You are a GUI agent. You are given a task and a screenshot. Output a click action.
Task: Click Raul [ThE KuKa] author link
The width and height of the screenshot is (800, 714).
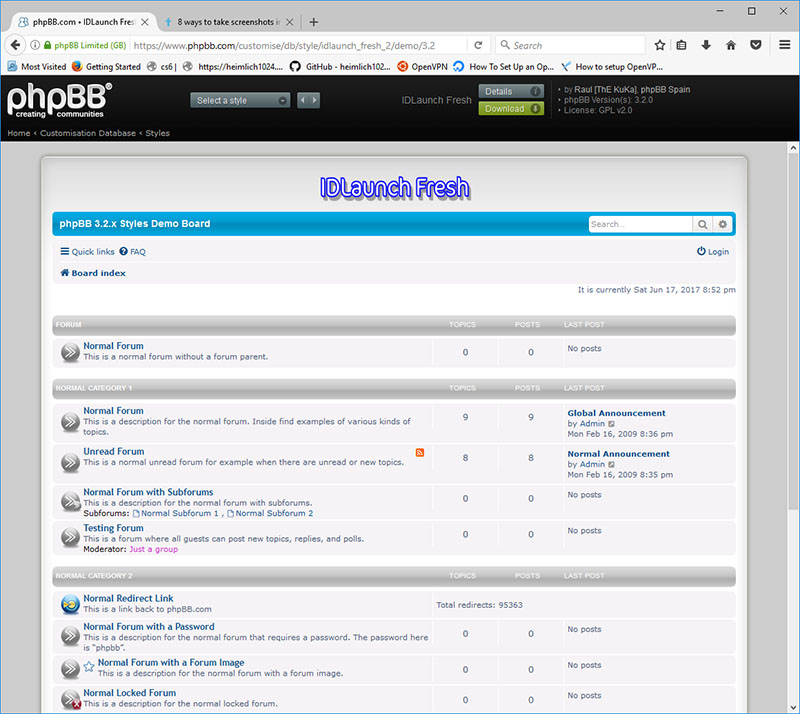click(x=606, y=89)
